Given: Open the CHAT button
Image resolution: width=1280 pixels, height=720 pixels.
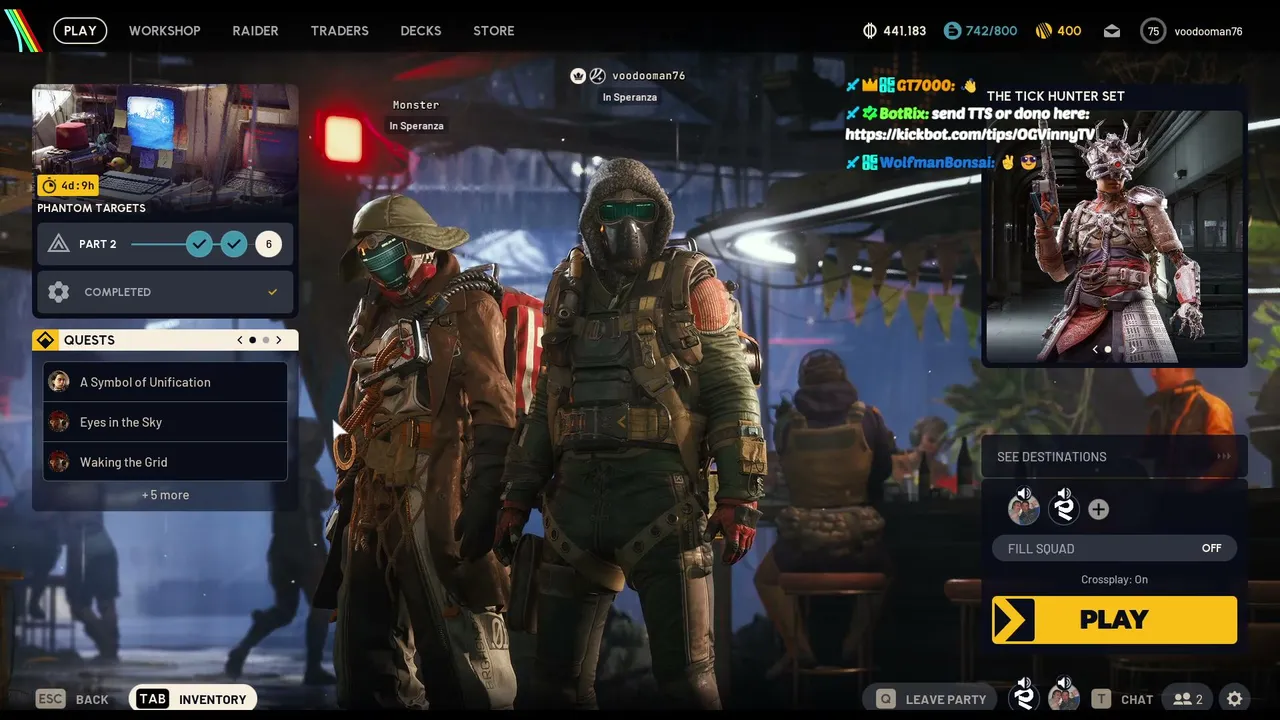Looking at the screenshot, I should coord(1122,699).
